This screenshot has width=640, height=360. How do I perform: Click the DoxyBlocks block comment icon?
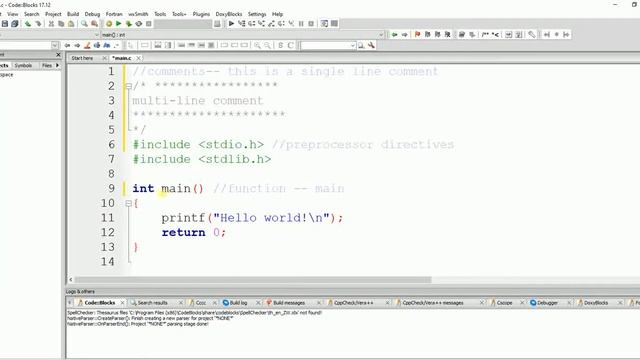485,35
